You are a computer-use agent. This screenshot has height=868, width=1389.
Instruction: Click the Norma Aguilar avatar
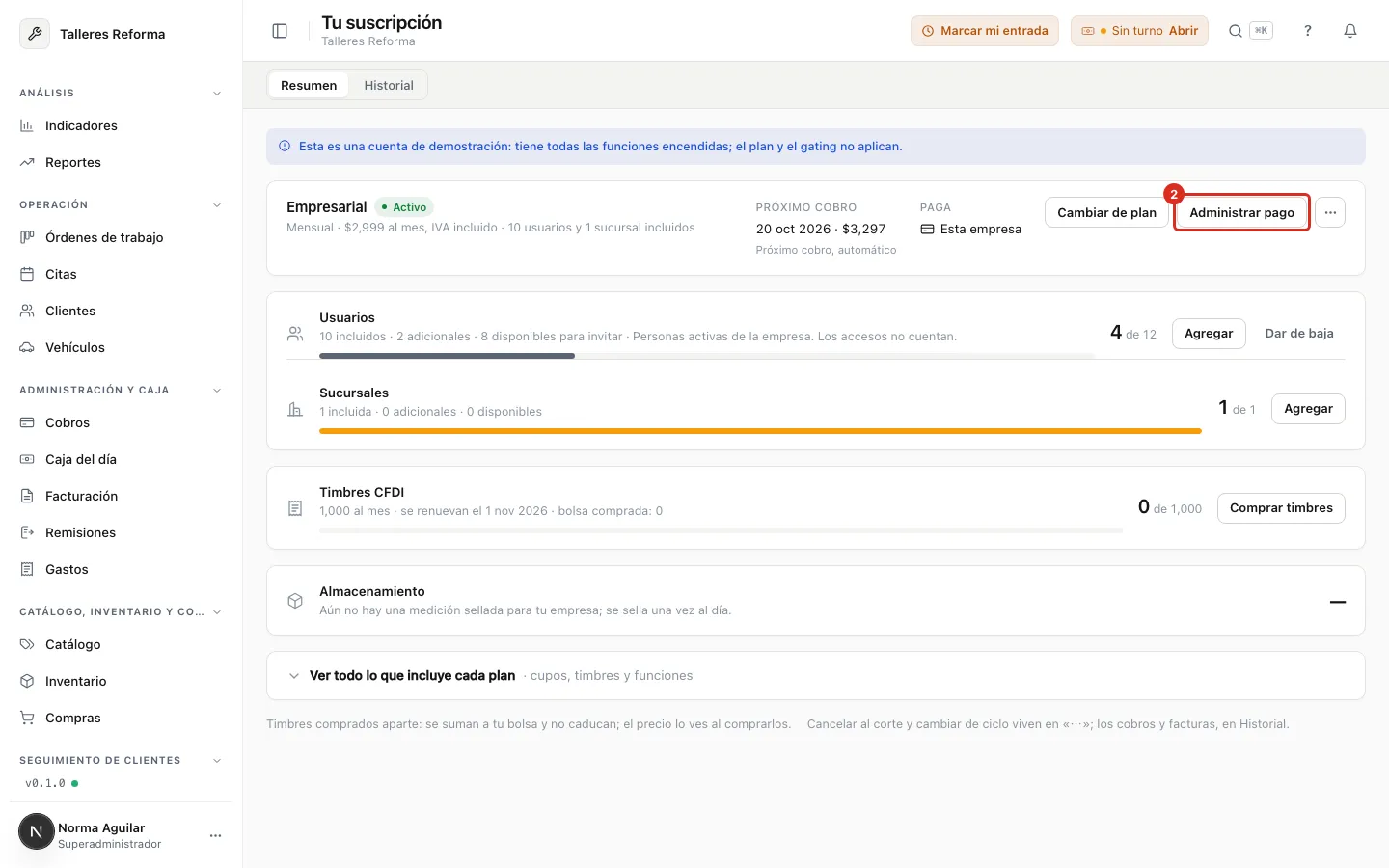click(x=37, y=831)
